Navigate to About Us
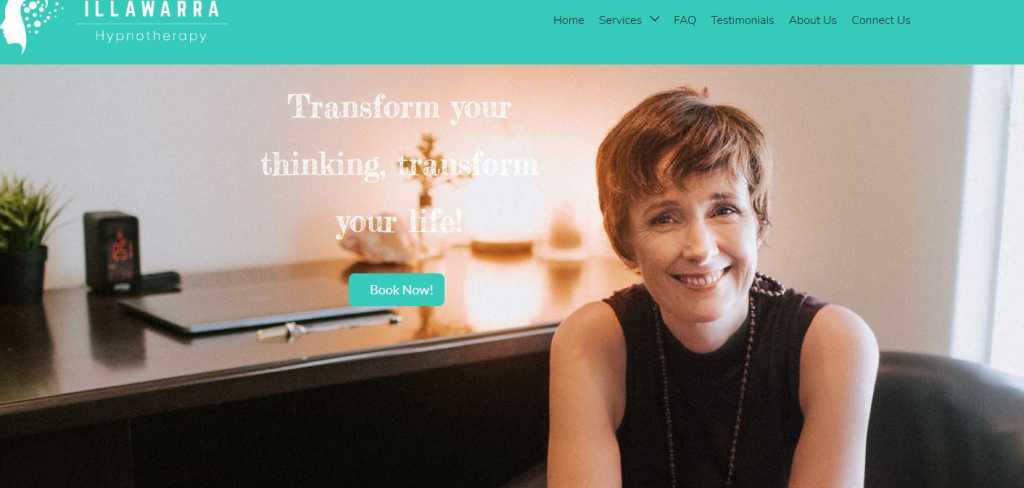The width and height of the screenshot is (1024, 488). coord(812,20)
